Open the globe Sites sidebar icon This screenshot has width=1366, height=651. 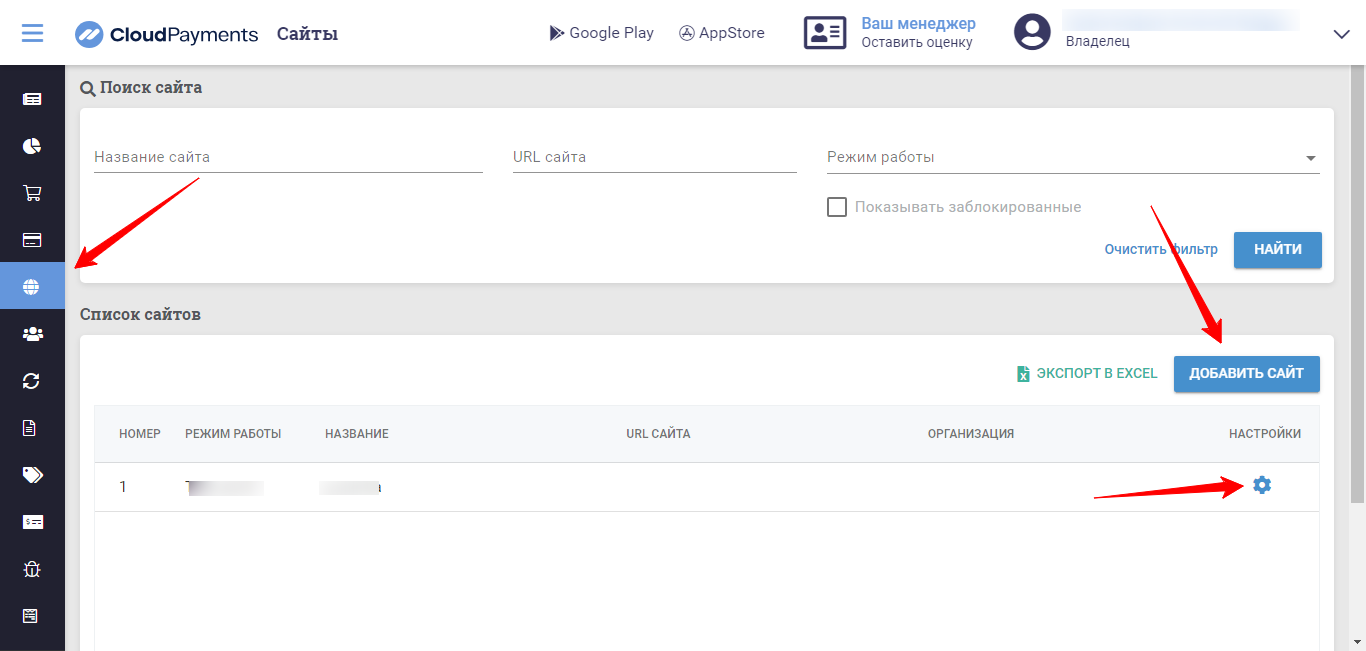tap(32, 287)
